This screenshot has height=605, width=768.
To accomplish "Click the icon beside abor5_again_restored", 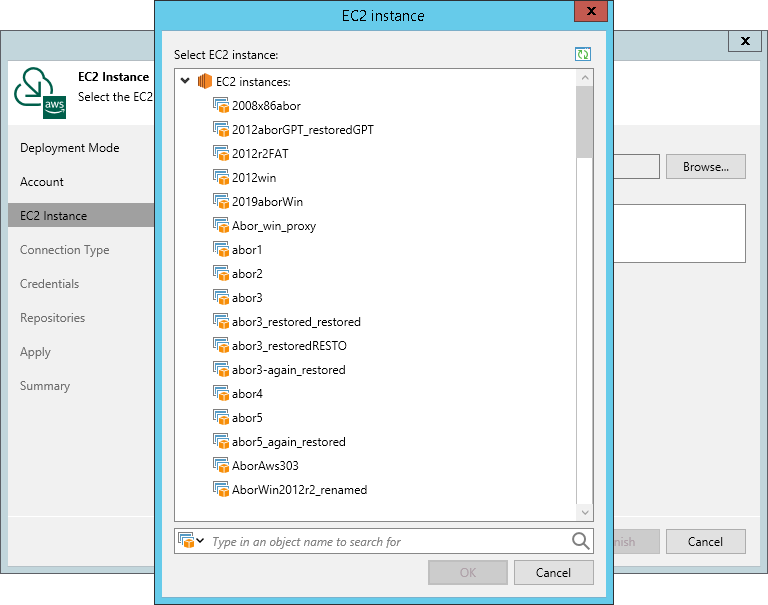I will pos(221,441).
